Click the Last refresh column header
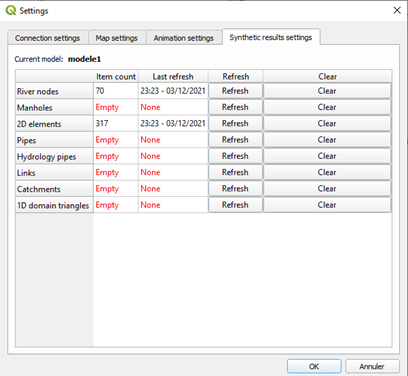 [173, 76]
